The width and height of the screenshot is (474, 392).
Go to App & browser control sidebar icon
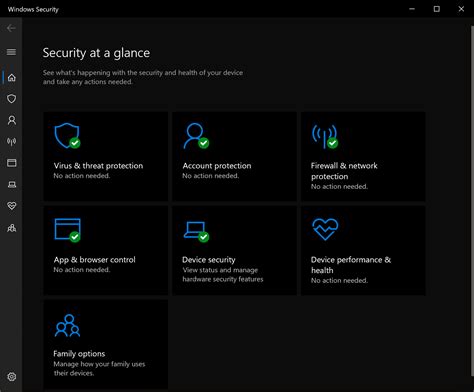(12, 163)
